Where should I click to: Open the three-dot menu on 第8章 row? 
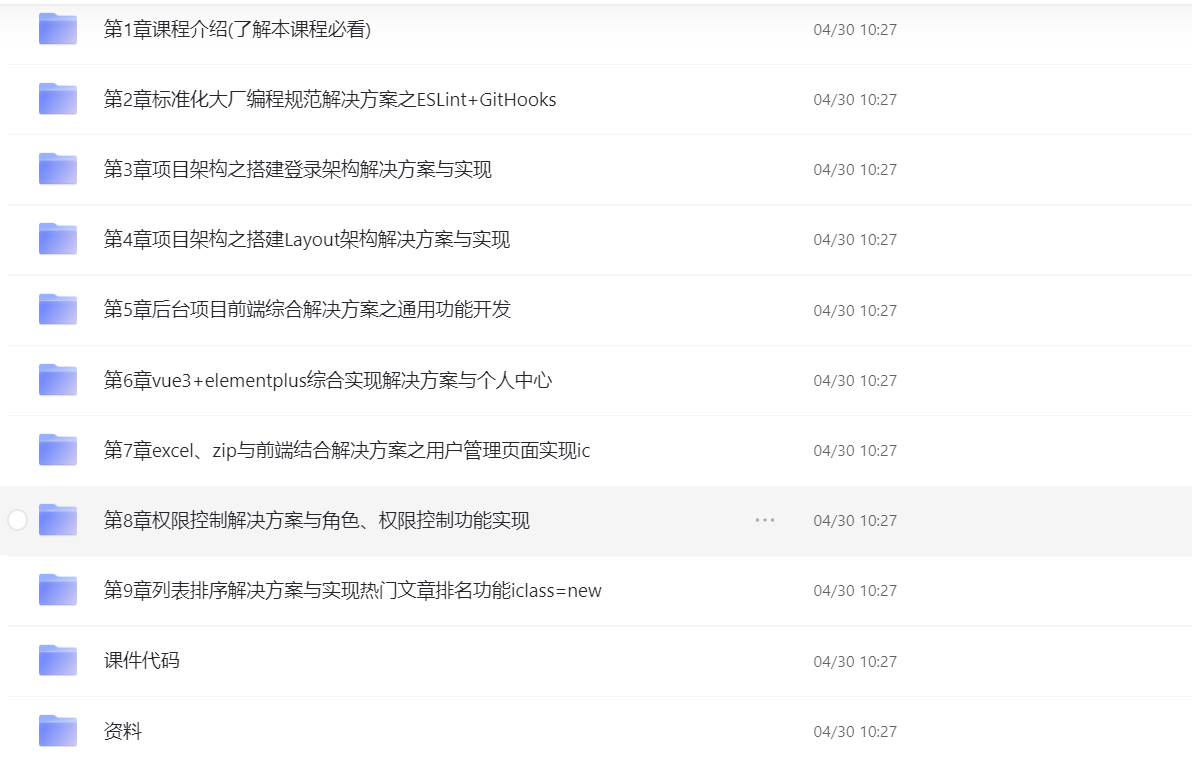pyautogui.click(x=765, y=520)
